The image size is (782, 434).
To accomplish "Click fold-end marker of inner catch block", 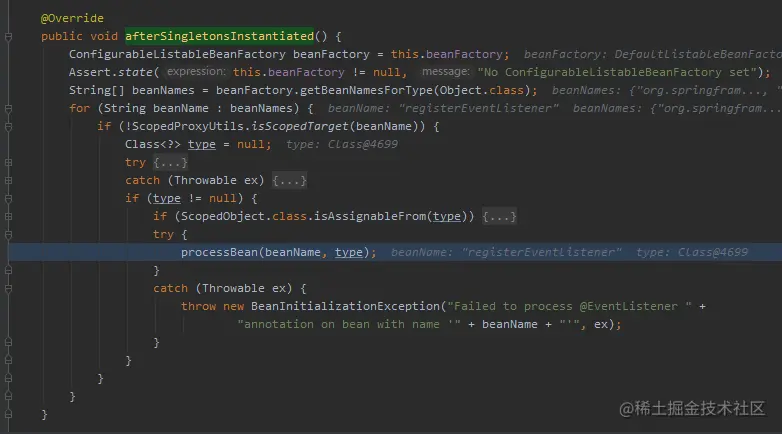I will pos(8,342).
